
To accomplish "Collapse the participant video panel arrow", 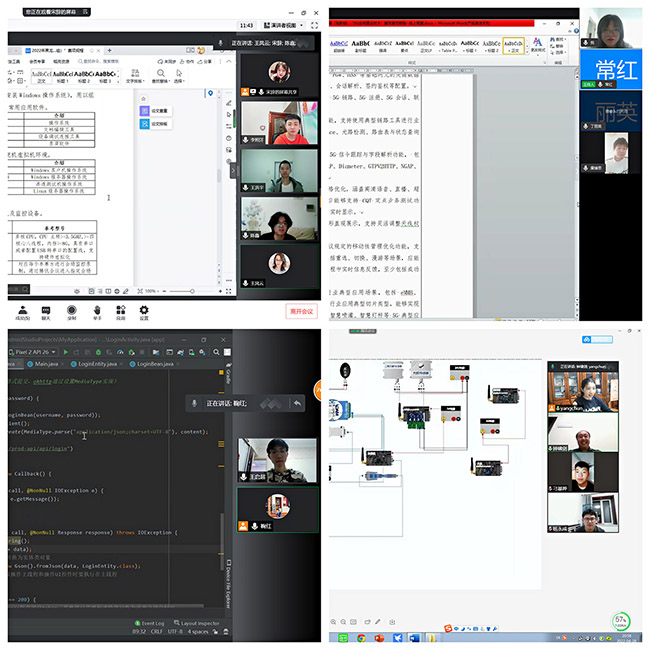I will coord(234,170).
